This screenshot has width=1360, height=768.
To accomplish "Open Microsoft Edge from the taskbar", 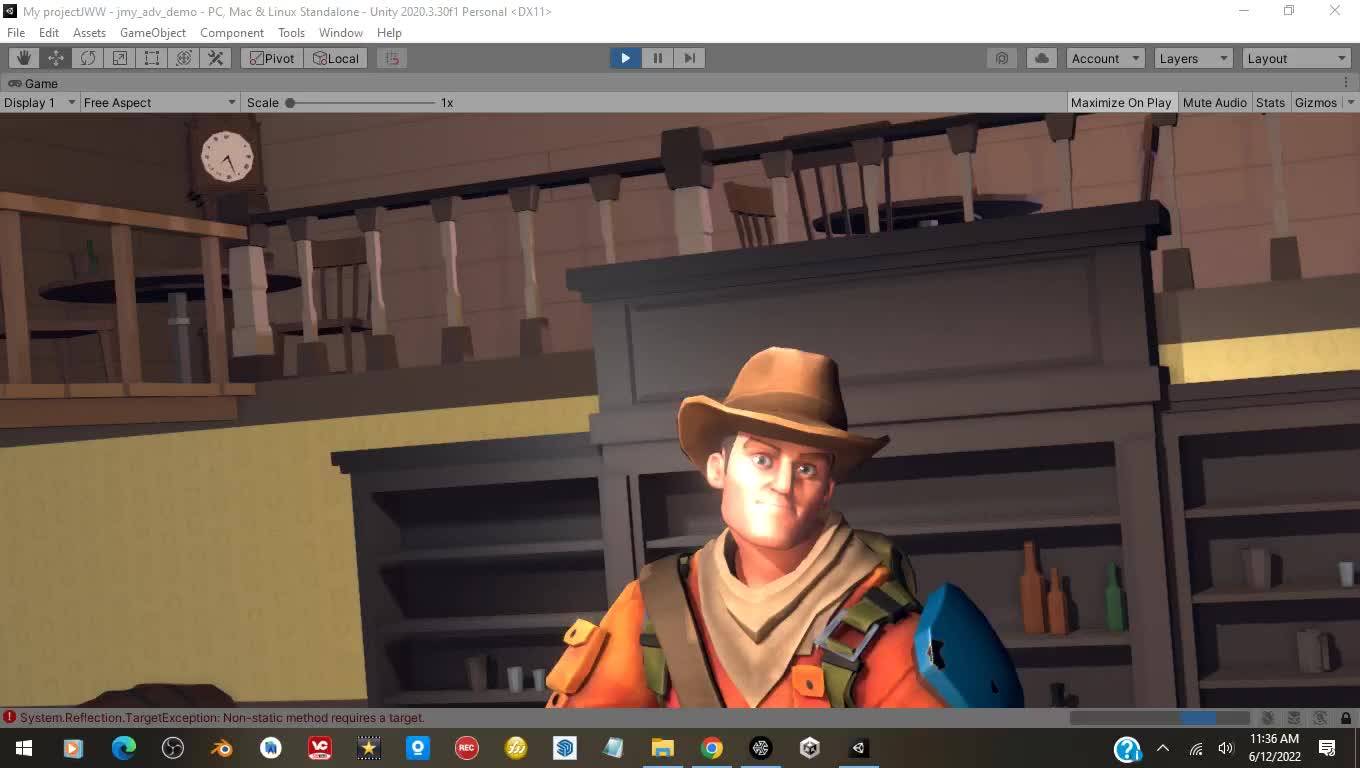I will [123, 748].
